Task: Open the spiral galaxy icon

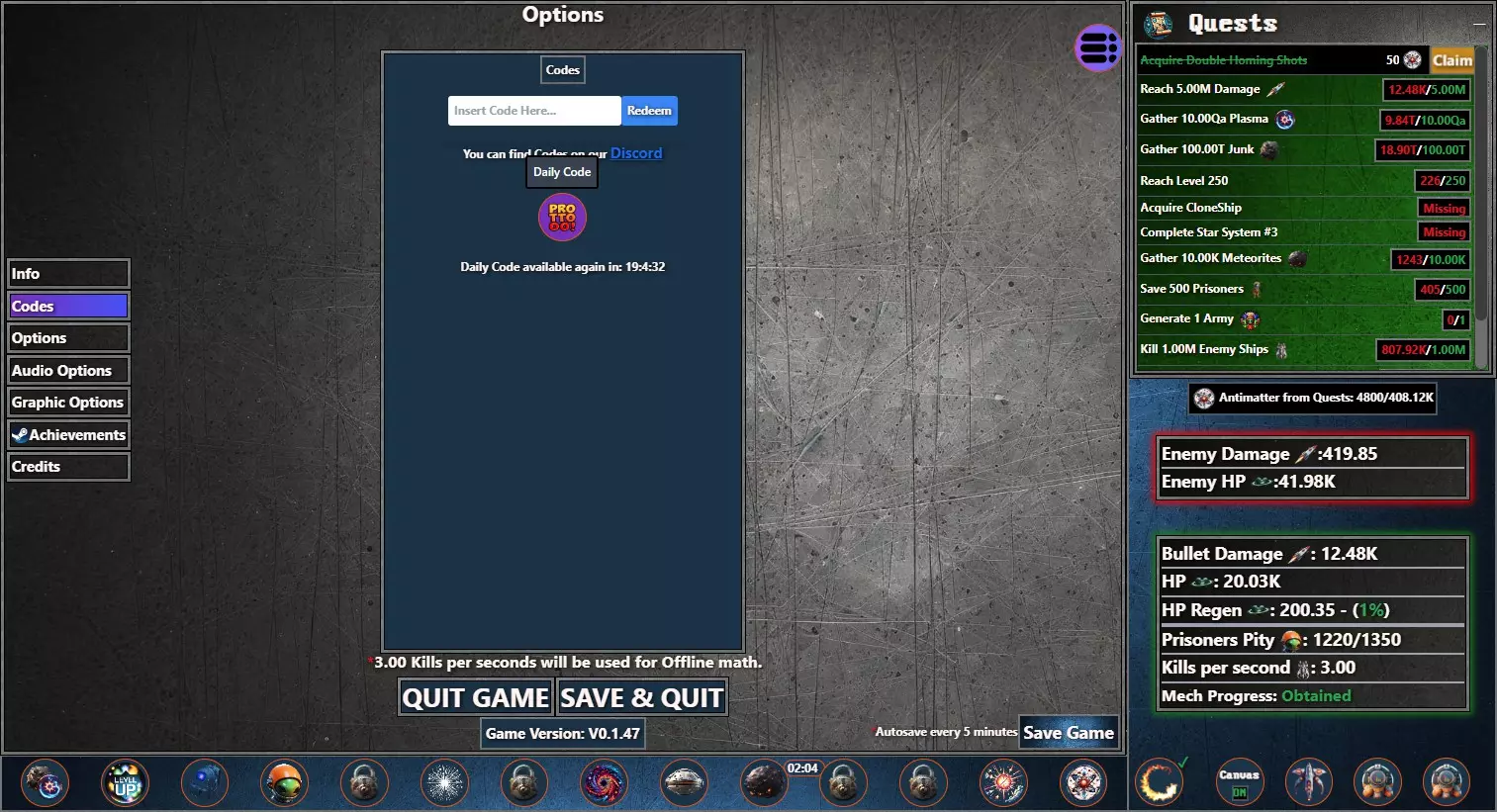Action: (604, 783)
